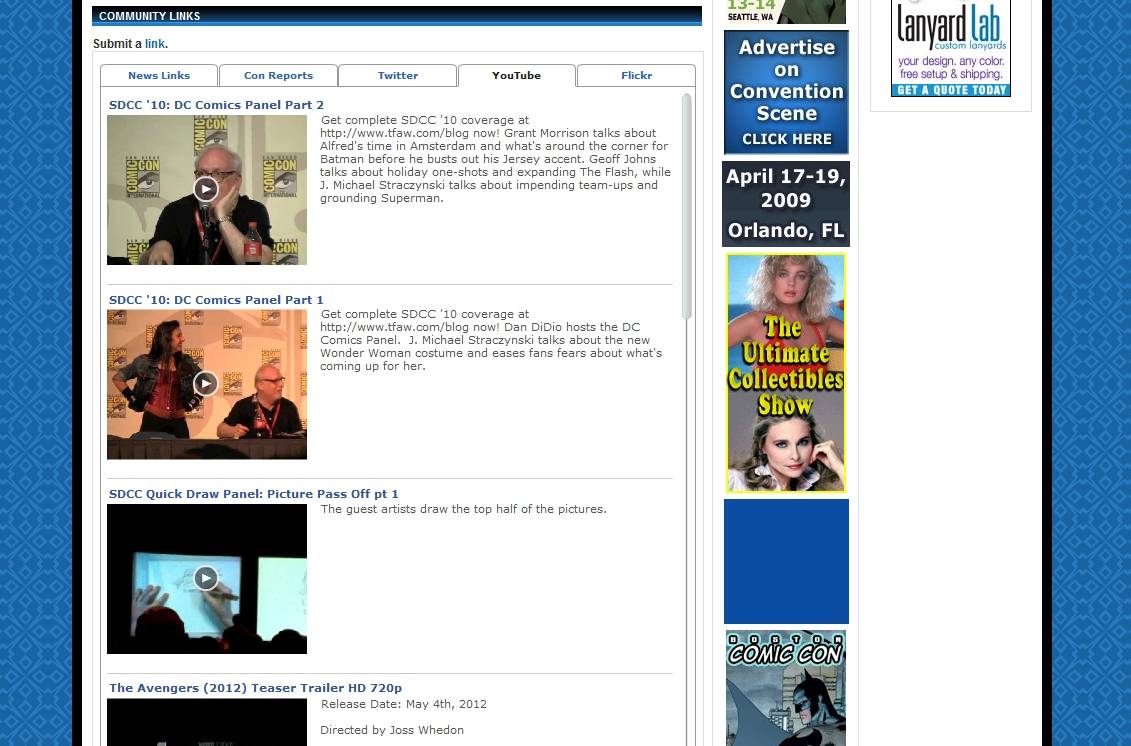Click the Orlando, FL April 17-19 banner
Viewport: 1131px width, 746px height.
[x=786, y=204]
